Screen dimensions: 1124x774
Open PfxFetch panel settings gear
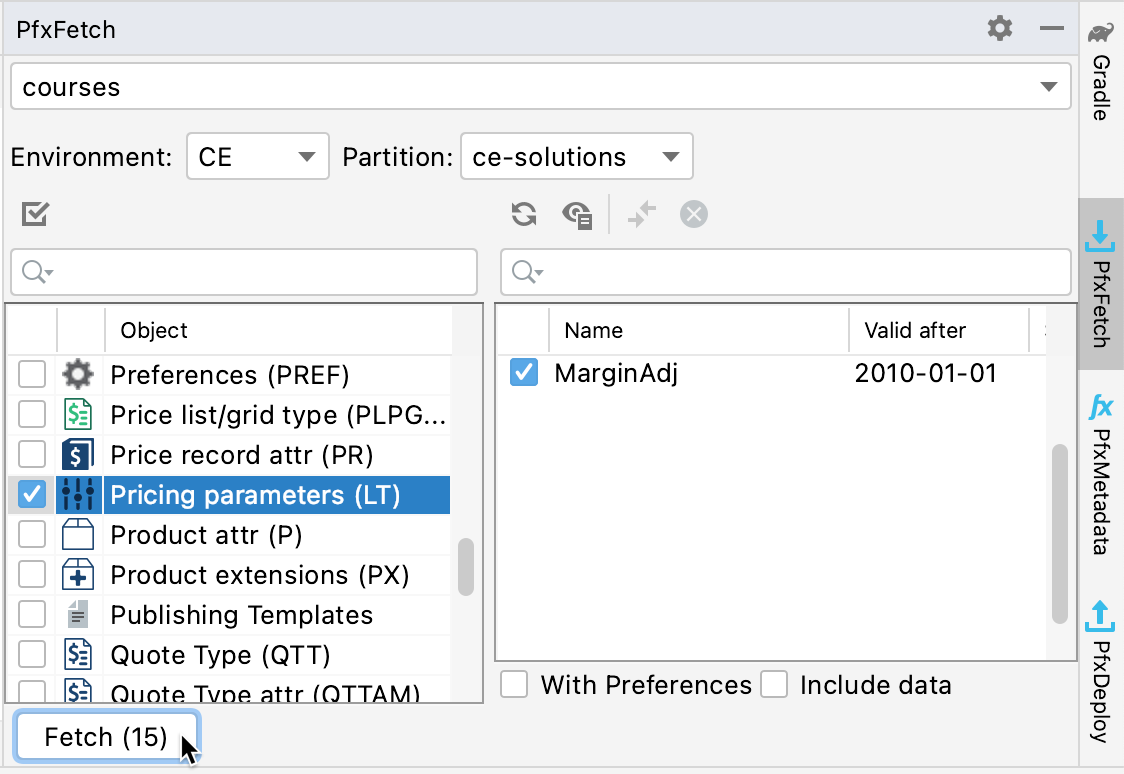click(x=998, y=29)
